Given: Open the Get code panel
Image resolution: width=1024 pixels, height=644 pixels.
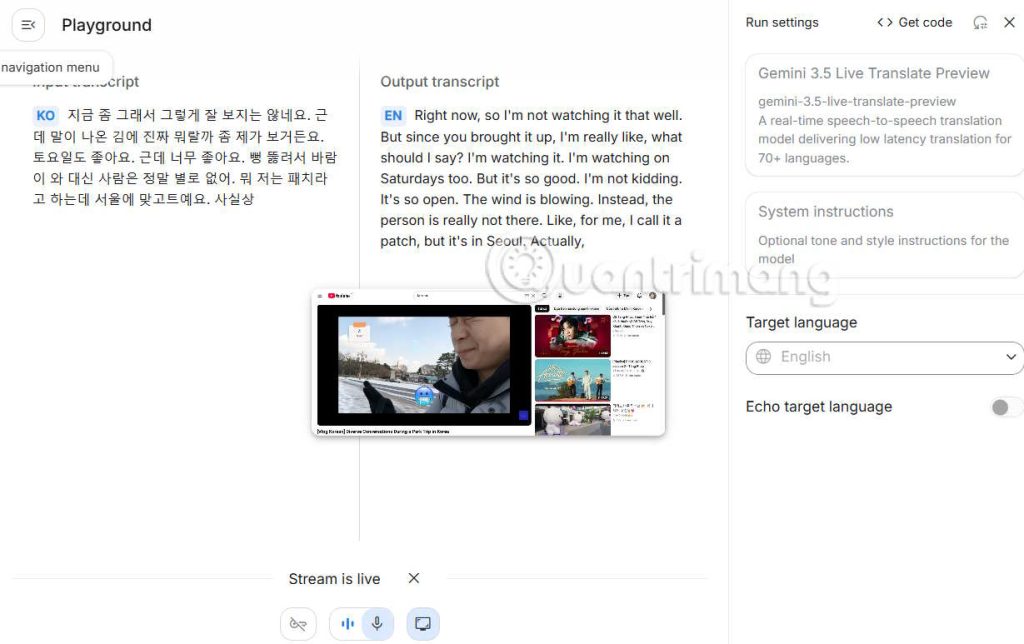Looking at the screenshot, I should coord(914,22).
